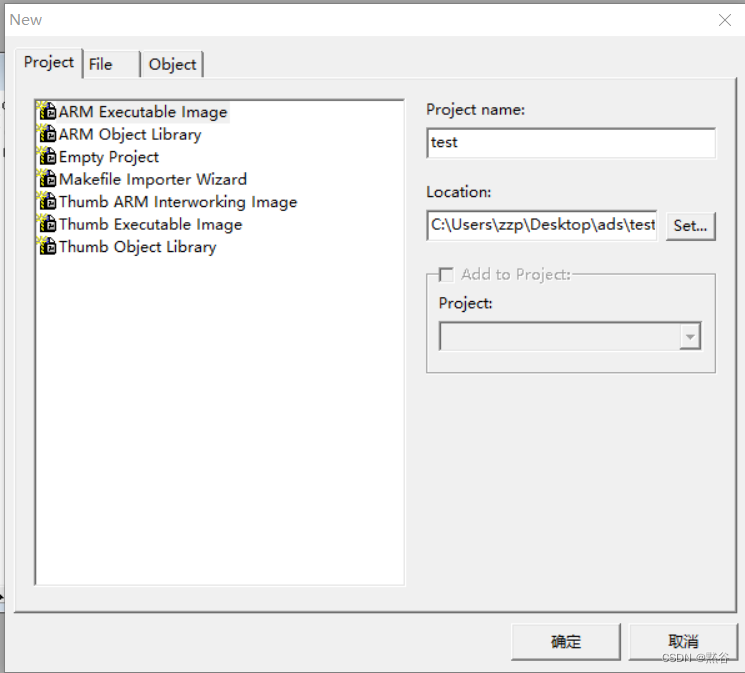Select Thumb Object Library entry

(x=137, y=247)
